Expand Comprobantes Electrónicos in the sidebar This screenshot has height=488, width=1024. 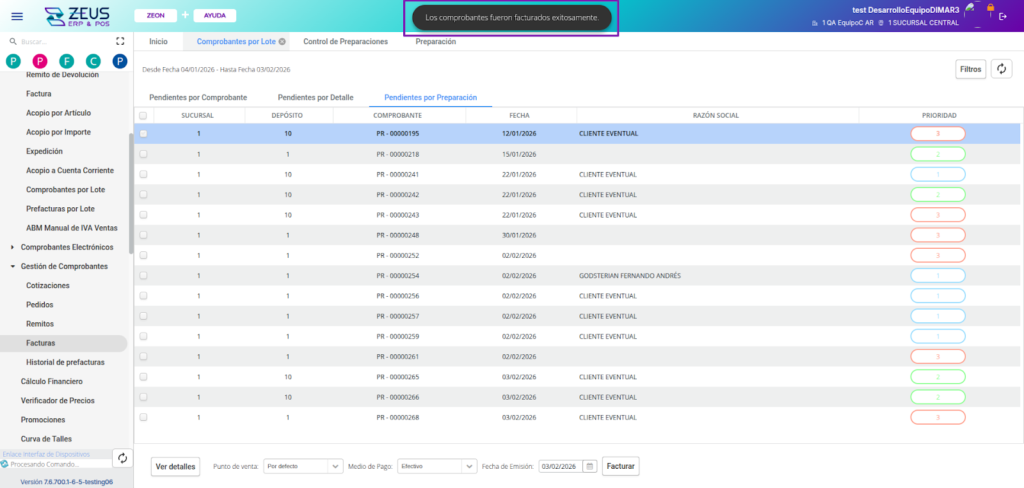11,247
